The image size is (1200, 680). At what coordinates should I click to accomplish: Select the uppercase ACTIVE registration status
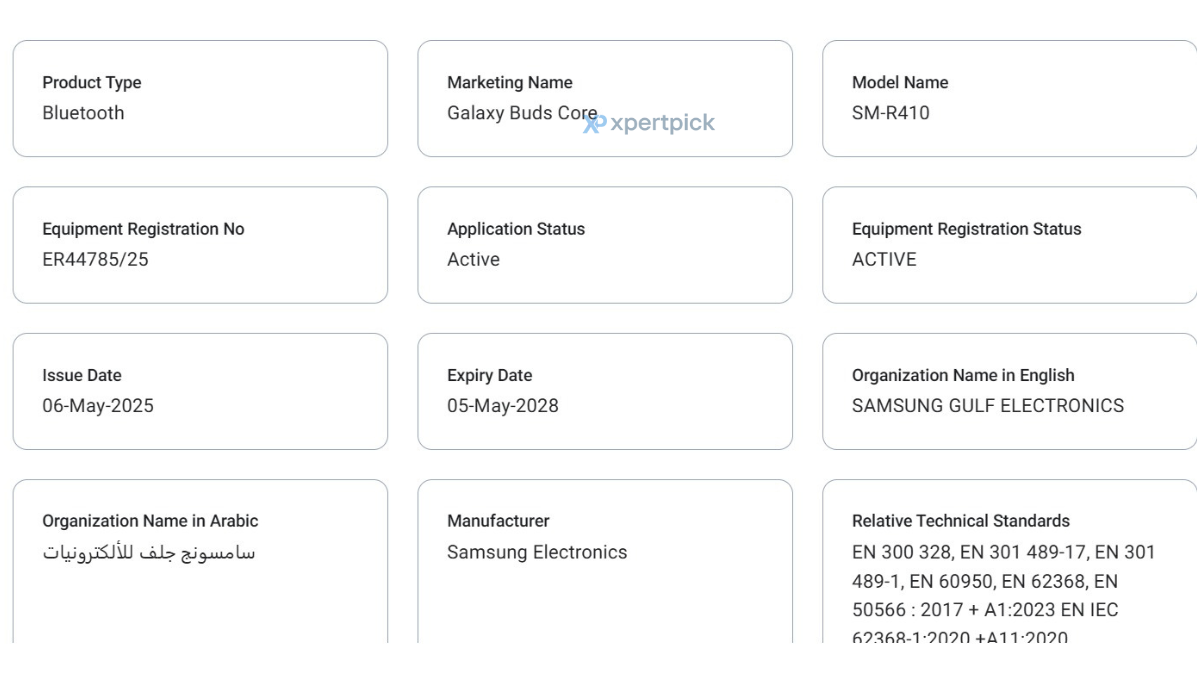pos(884,259)
